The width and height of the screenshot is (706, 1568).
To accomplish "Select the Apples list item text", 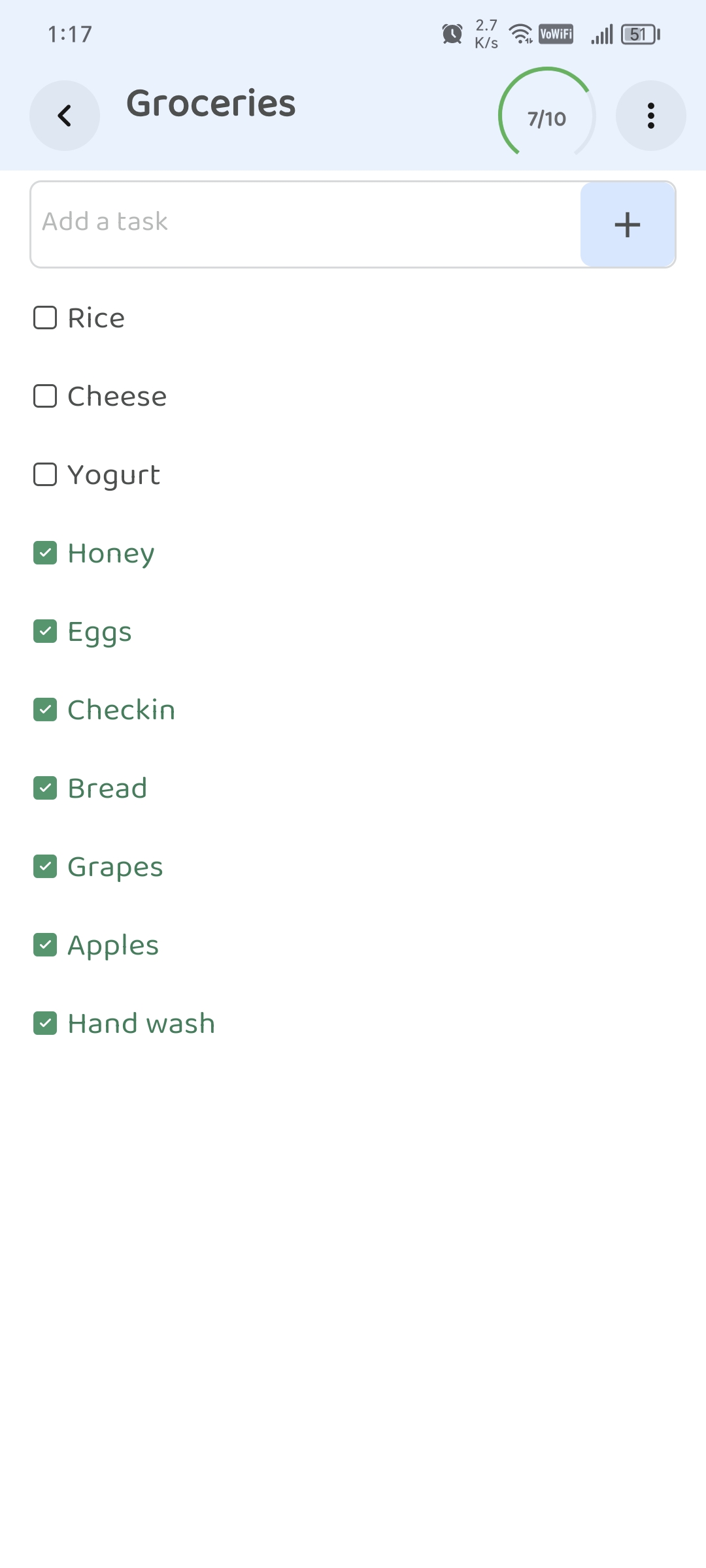I will click(114, 945).
